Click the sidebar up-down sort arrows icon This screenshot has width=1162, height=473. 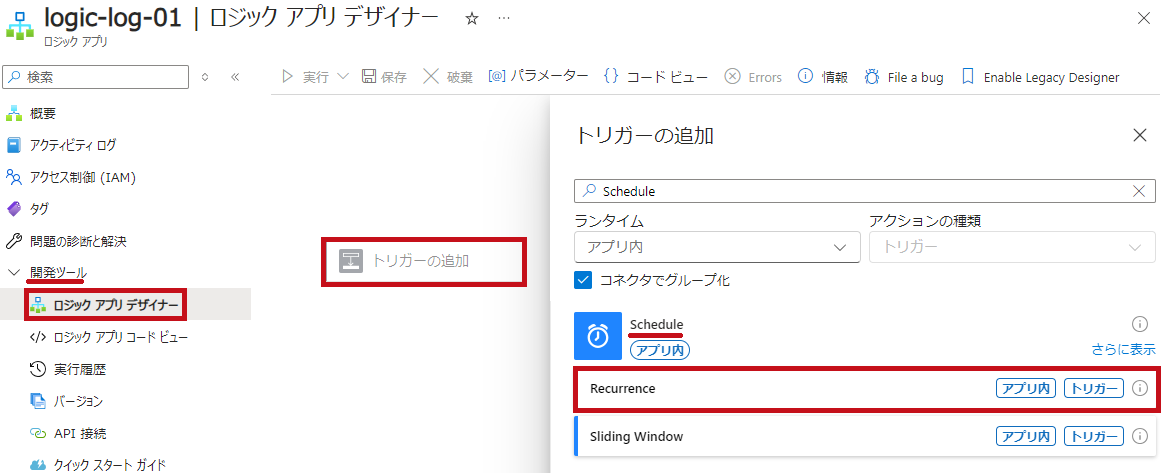(x=205, y=76)
